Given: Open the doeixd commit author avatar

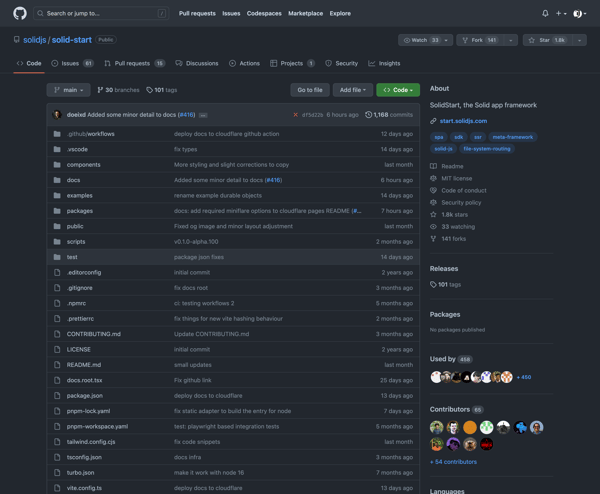Looking at the screenshot, I should pyautogui.click(x=57, y=115).
